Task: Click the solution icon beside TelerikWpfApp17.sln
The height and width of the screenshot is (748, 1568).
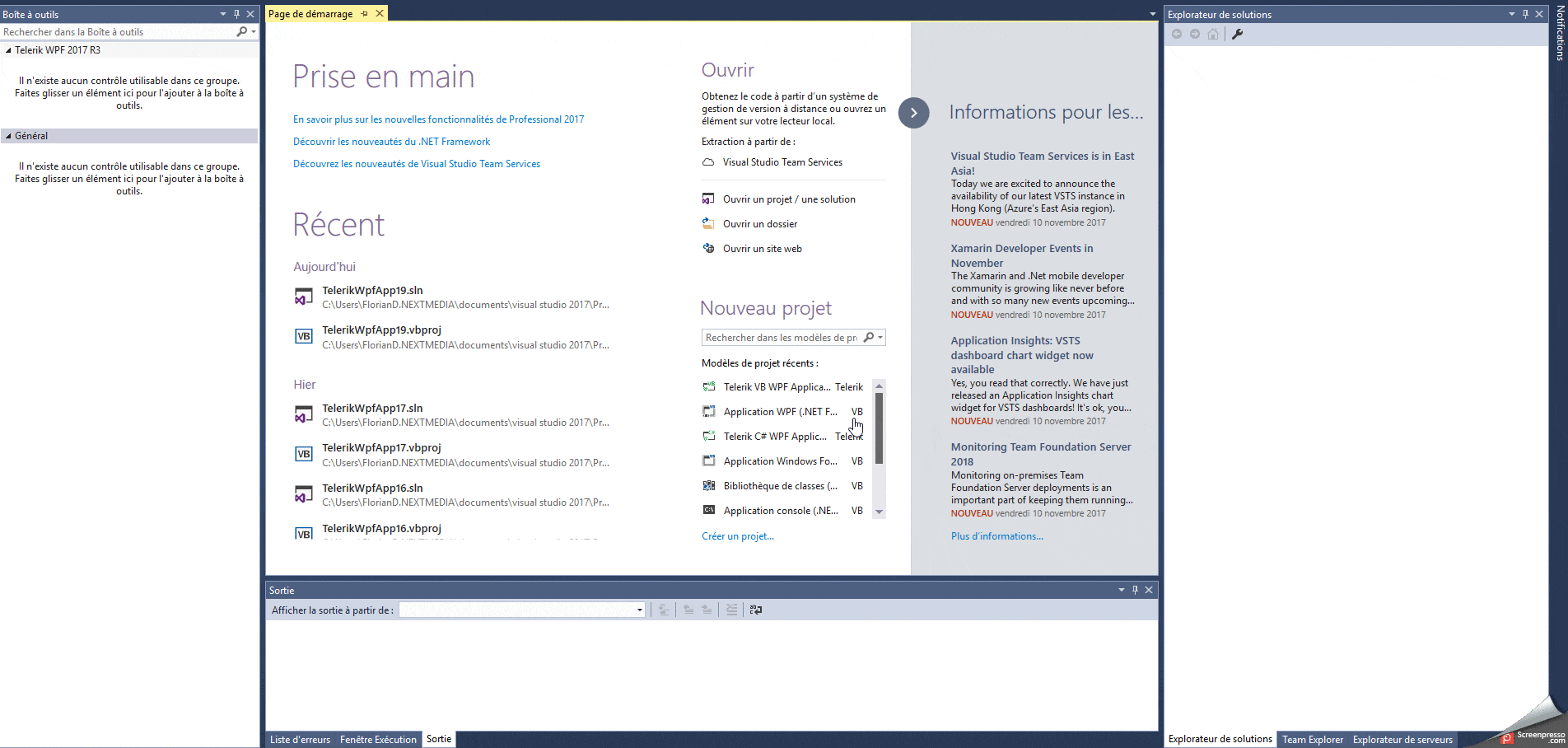Action: pyautogui.click(x=304, y=414)
